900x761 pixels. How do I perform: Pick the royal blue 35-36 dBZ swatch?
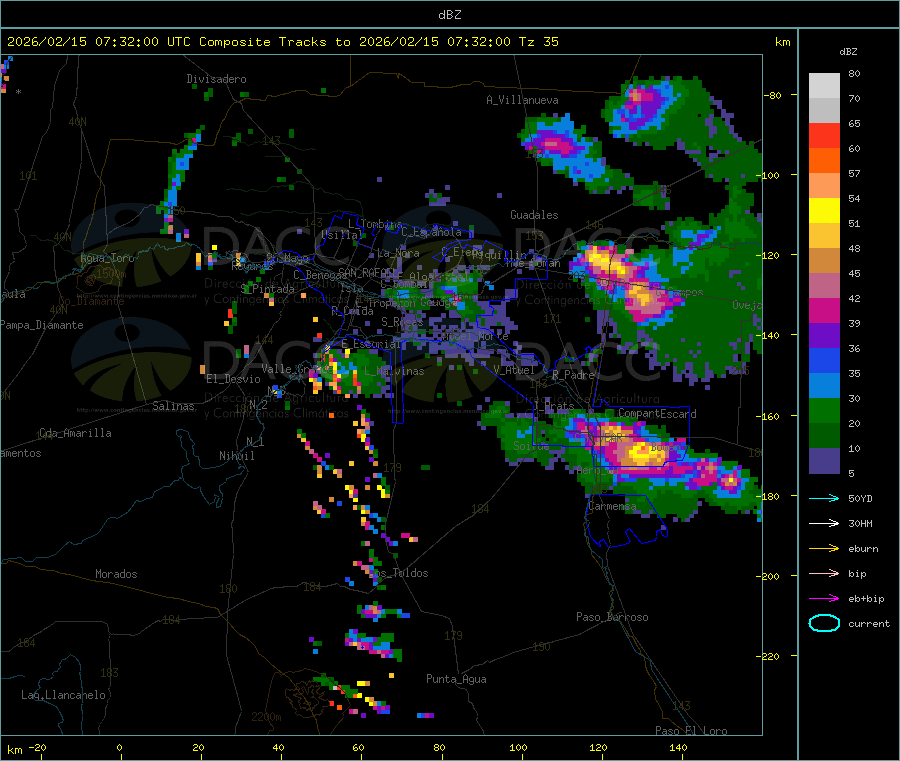824,360
